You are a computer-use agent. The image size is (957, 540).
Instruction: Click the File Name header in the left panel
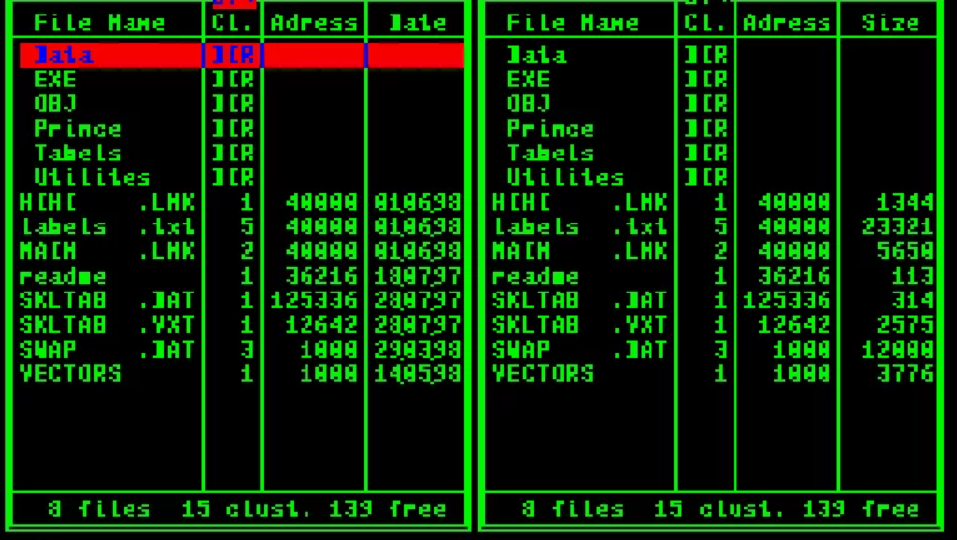pyautogui.click(x=99, y=23)
